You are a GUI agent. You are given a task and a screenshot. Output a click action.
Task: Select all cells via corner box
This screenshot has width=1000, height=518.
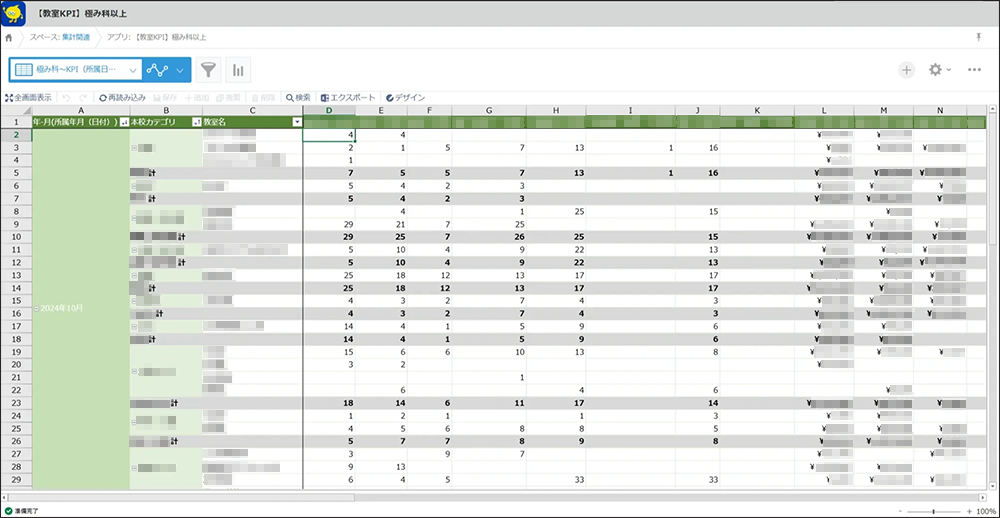pyautogui.click(x=16, y=110)
